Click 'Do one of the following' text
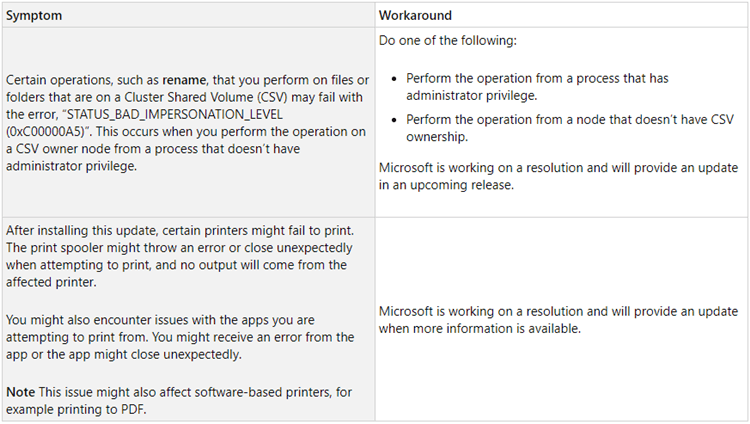Screen dimensions: 750x424 [448, 40]
